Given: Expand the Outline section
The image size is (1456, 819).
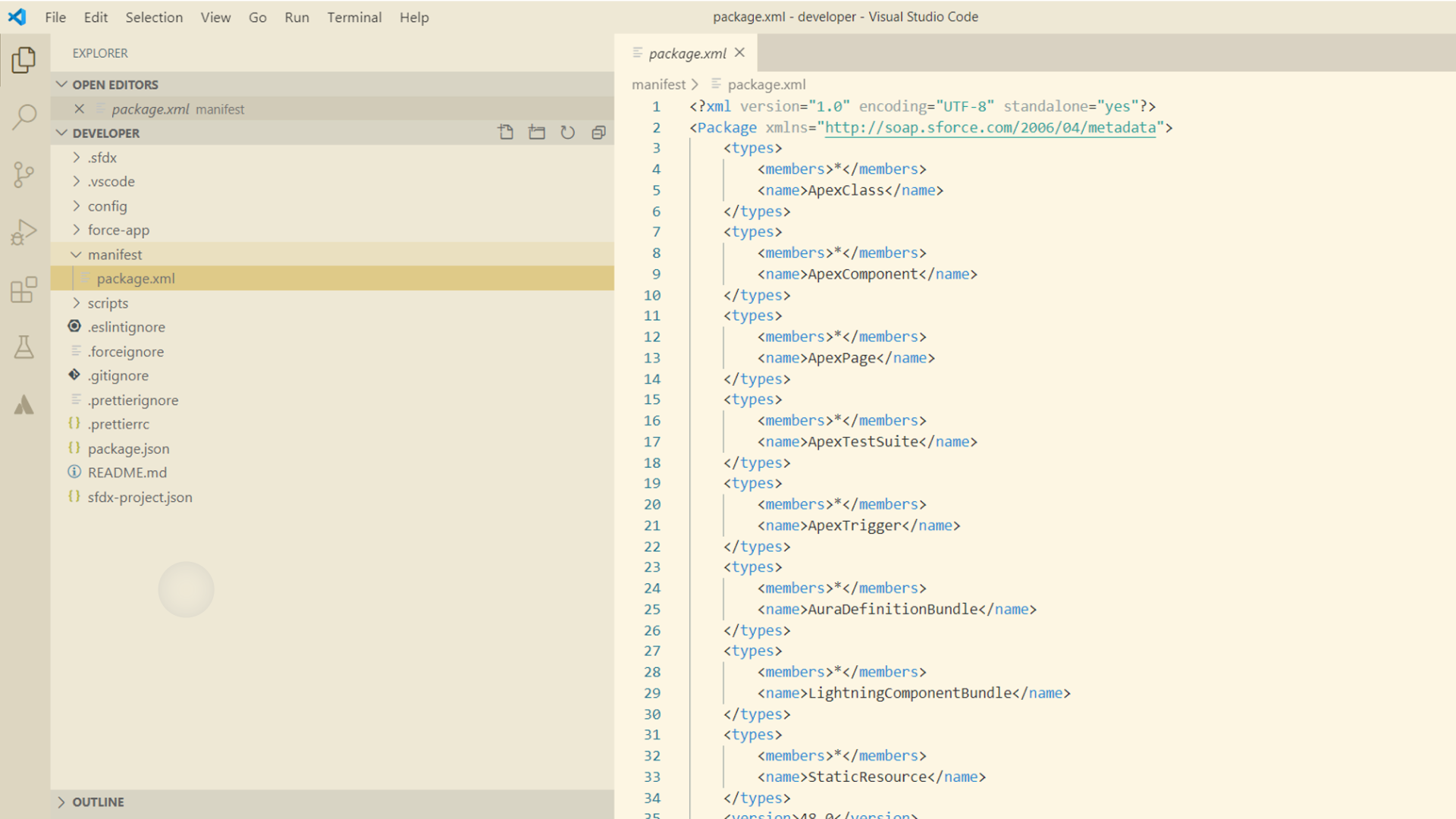Looking at the screenshot, I should [x=333, y=802].
